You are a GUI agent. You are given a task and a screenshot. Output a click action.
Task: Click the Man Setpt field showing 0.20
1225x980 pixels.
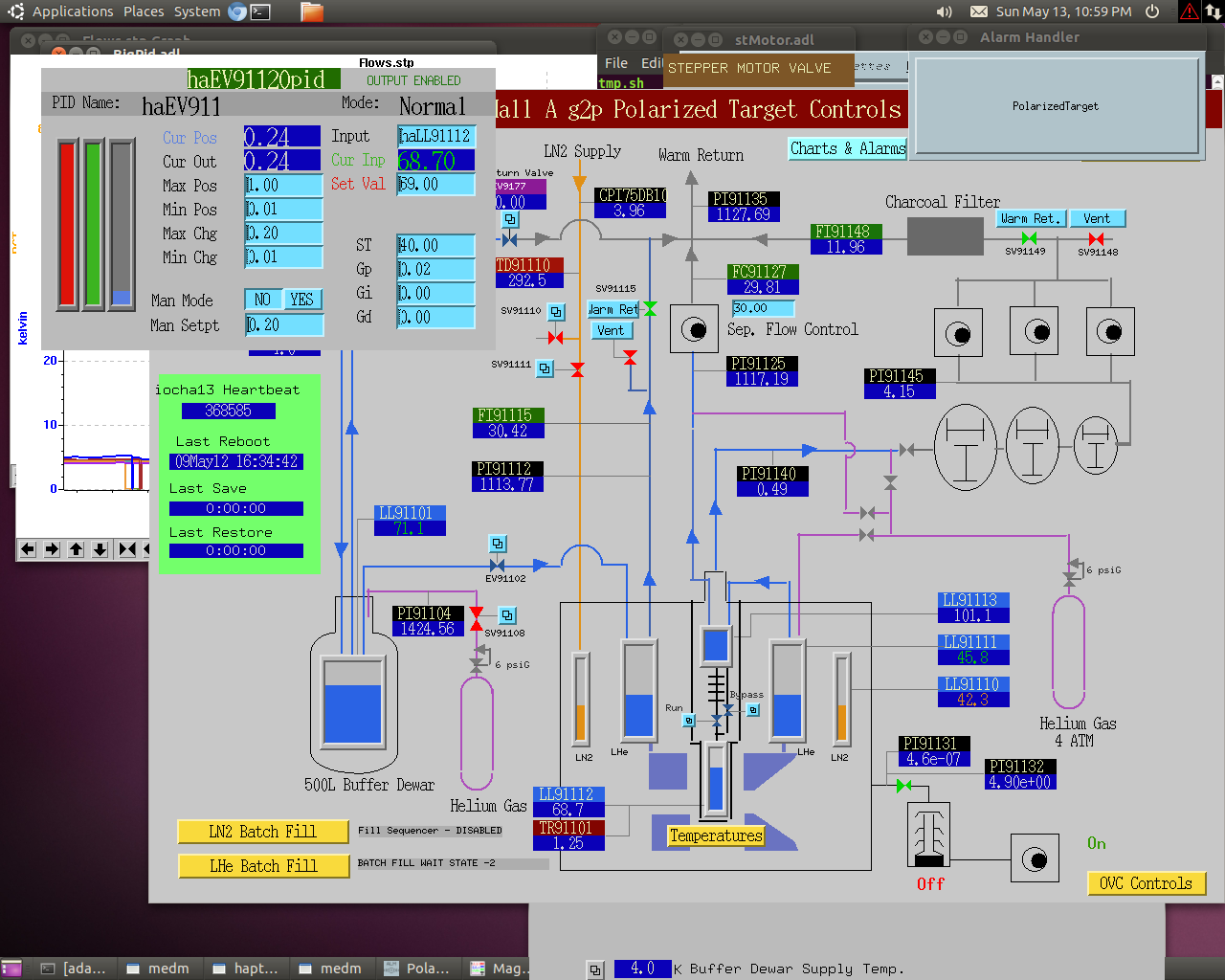pyautogui.click(x=284, y=325)
